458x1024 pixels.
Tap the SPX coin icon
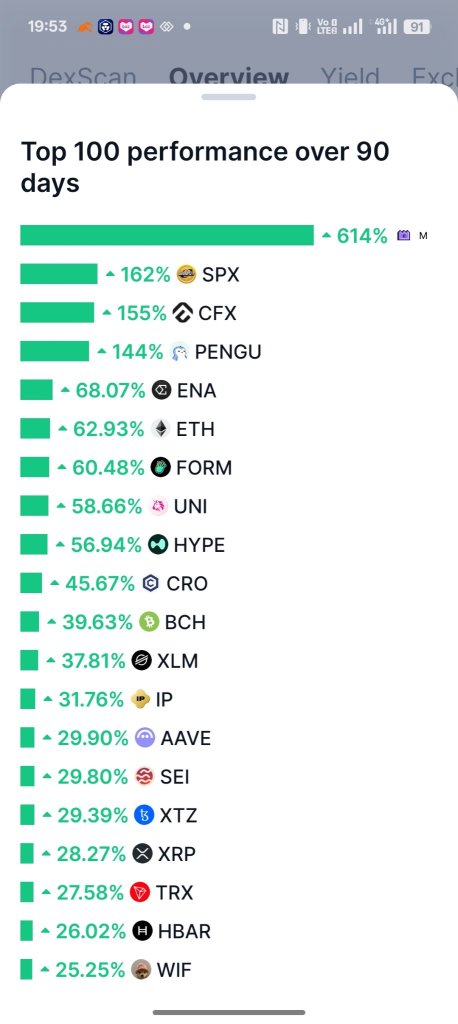point(187,275)
